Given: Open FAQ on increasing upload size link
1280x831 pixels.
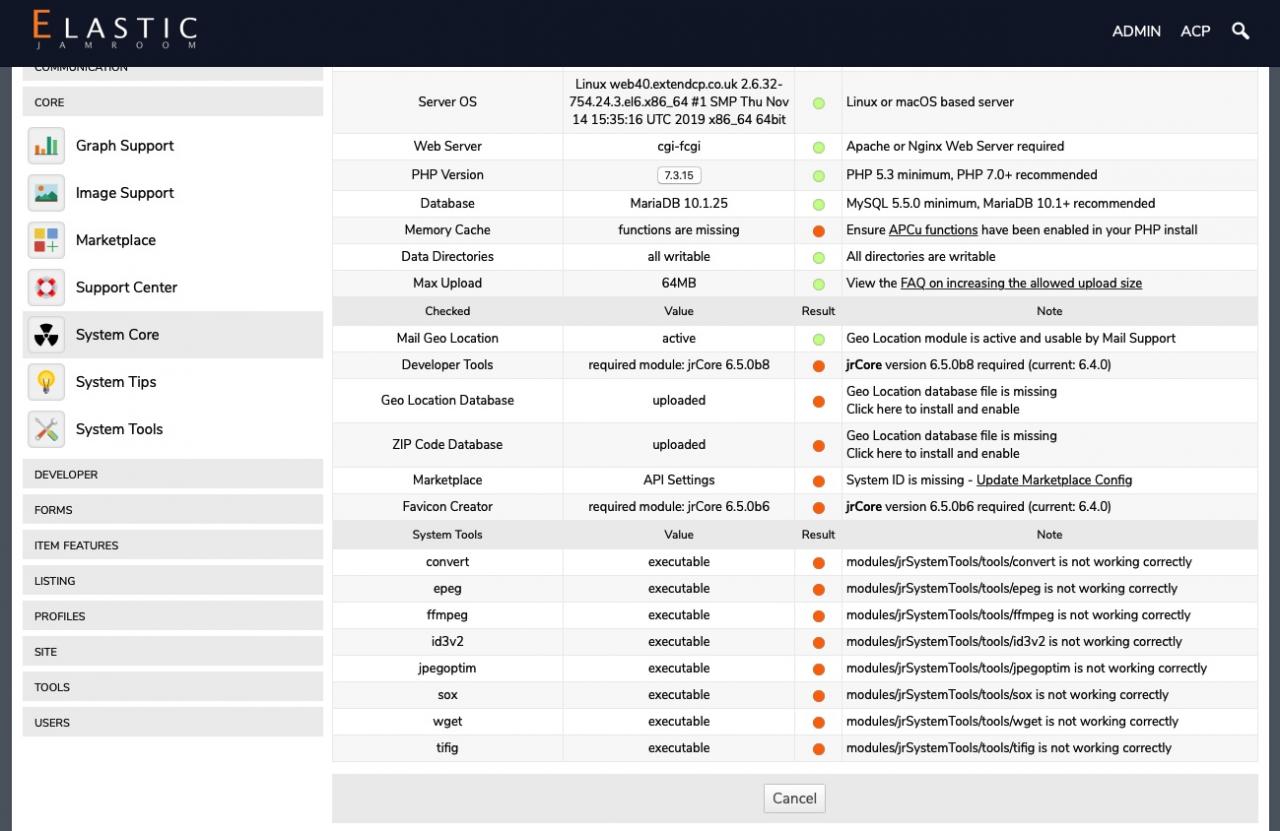Looking at the screenshot, I should (1021, 283).
